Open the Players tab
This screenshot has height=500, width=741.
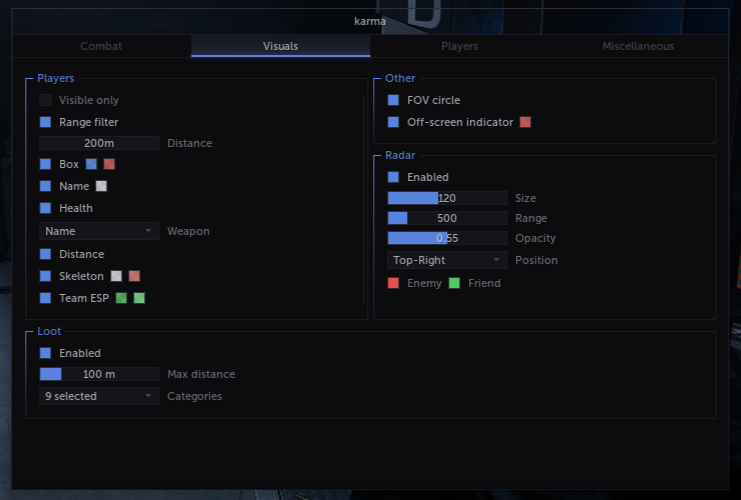click(x=459, y=46)
